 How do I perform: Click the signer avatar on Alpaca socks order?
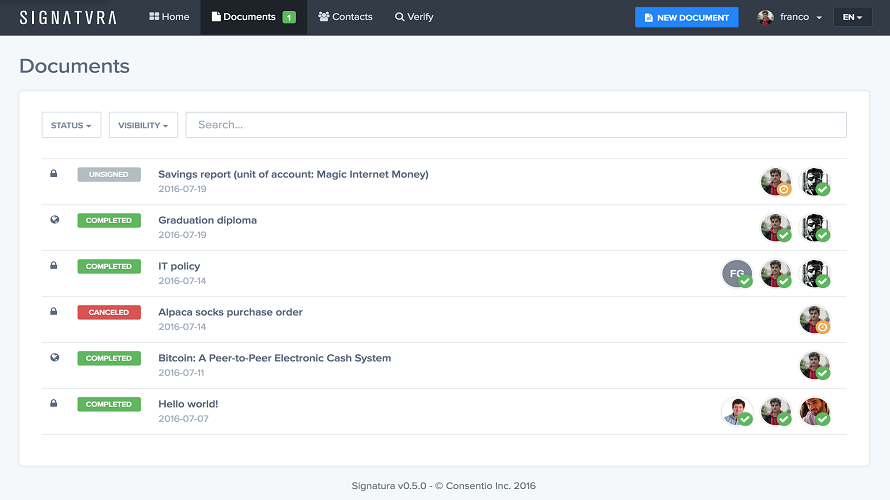[x=814, y=319]
